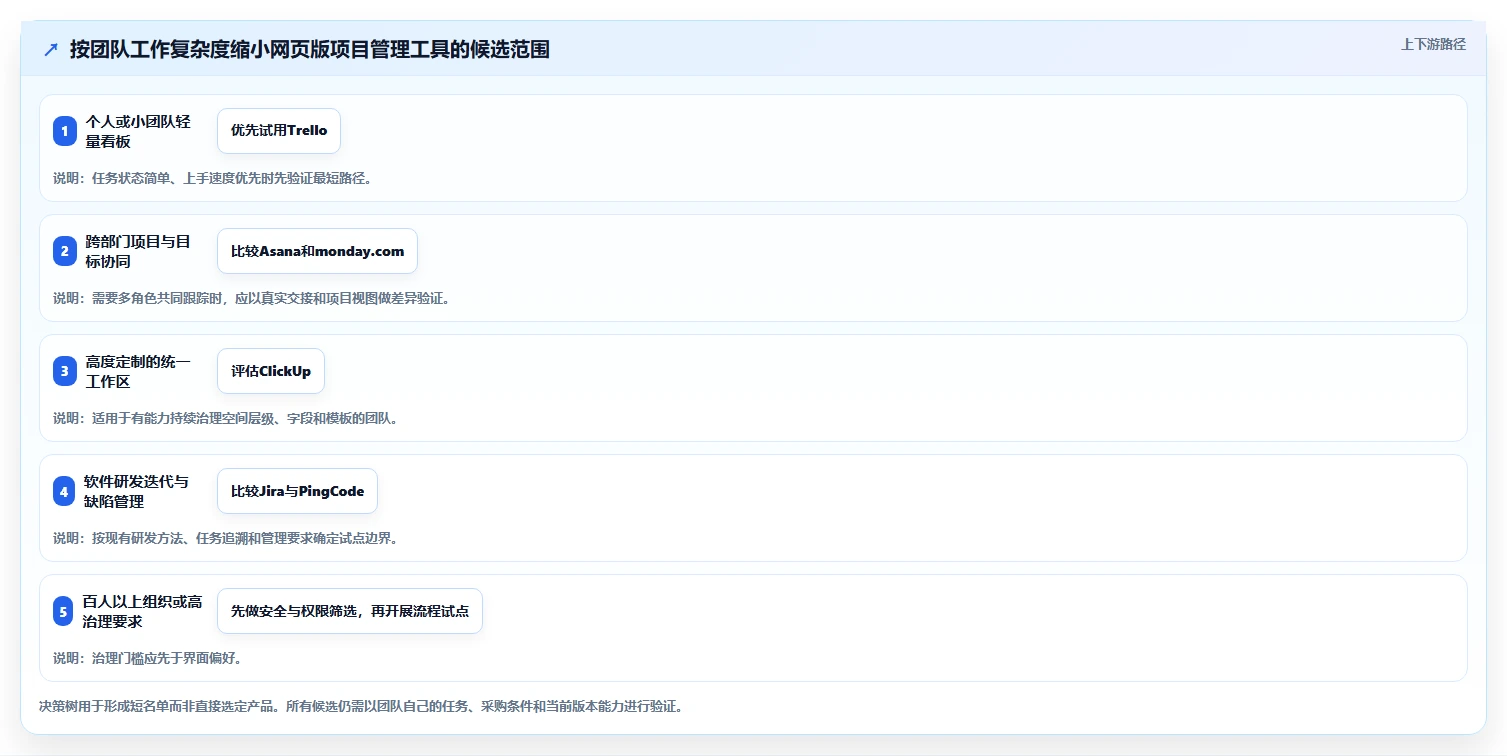Viewport: 1507px width, 756px height.
Task: Click the 优先试用Trello button
Action: click(279, 131)
